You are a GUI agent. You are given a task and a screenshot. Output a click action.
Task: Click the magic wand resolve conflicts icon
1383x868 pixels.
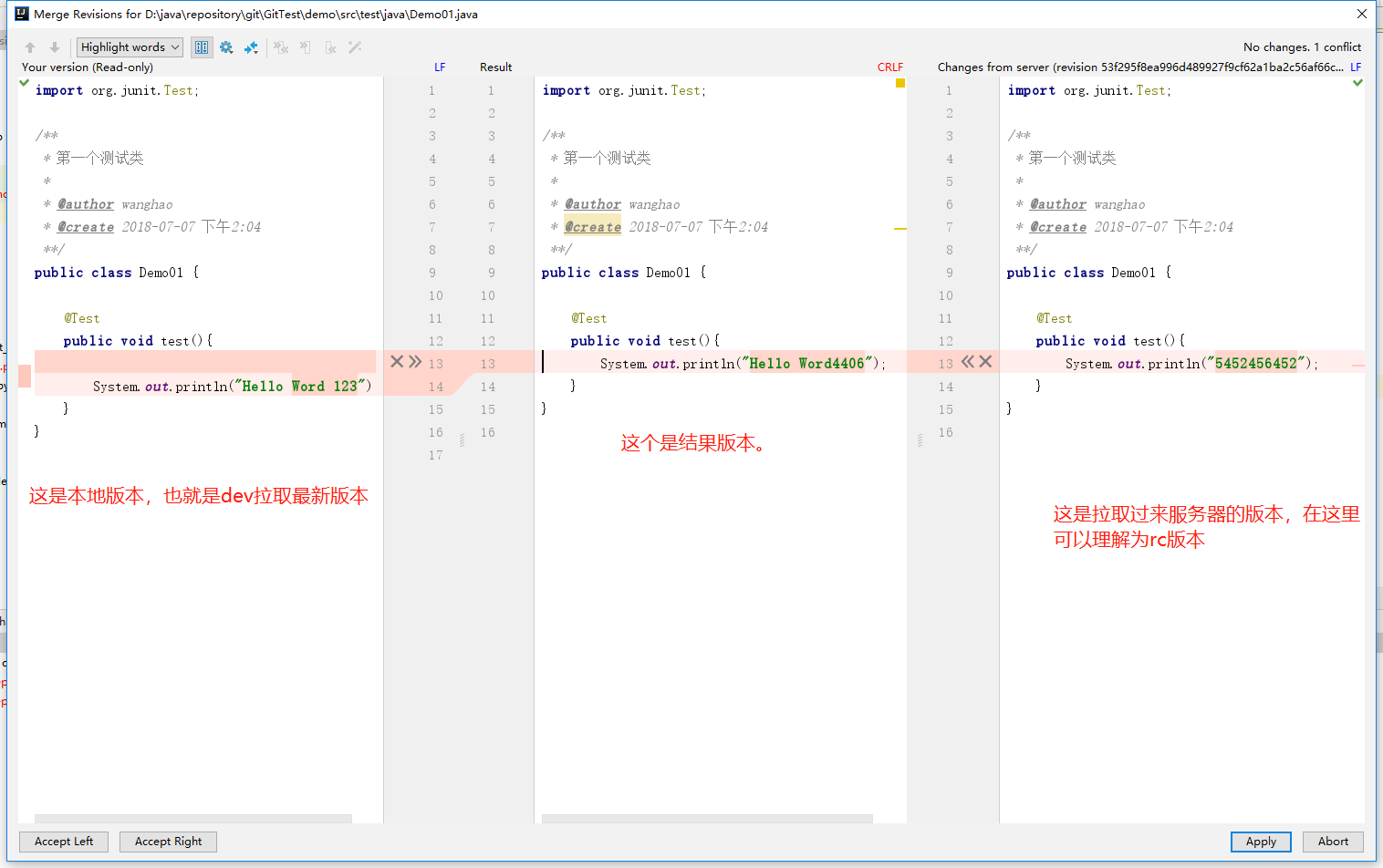(355, 47)
